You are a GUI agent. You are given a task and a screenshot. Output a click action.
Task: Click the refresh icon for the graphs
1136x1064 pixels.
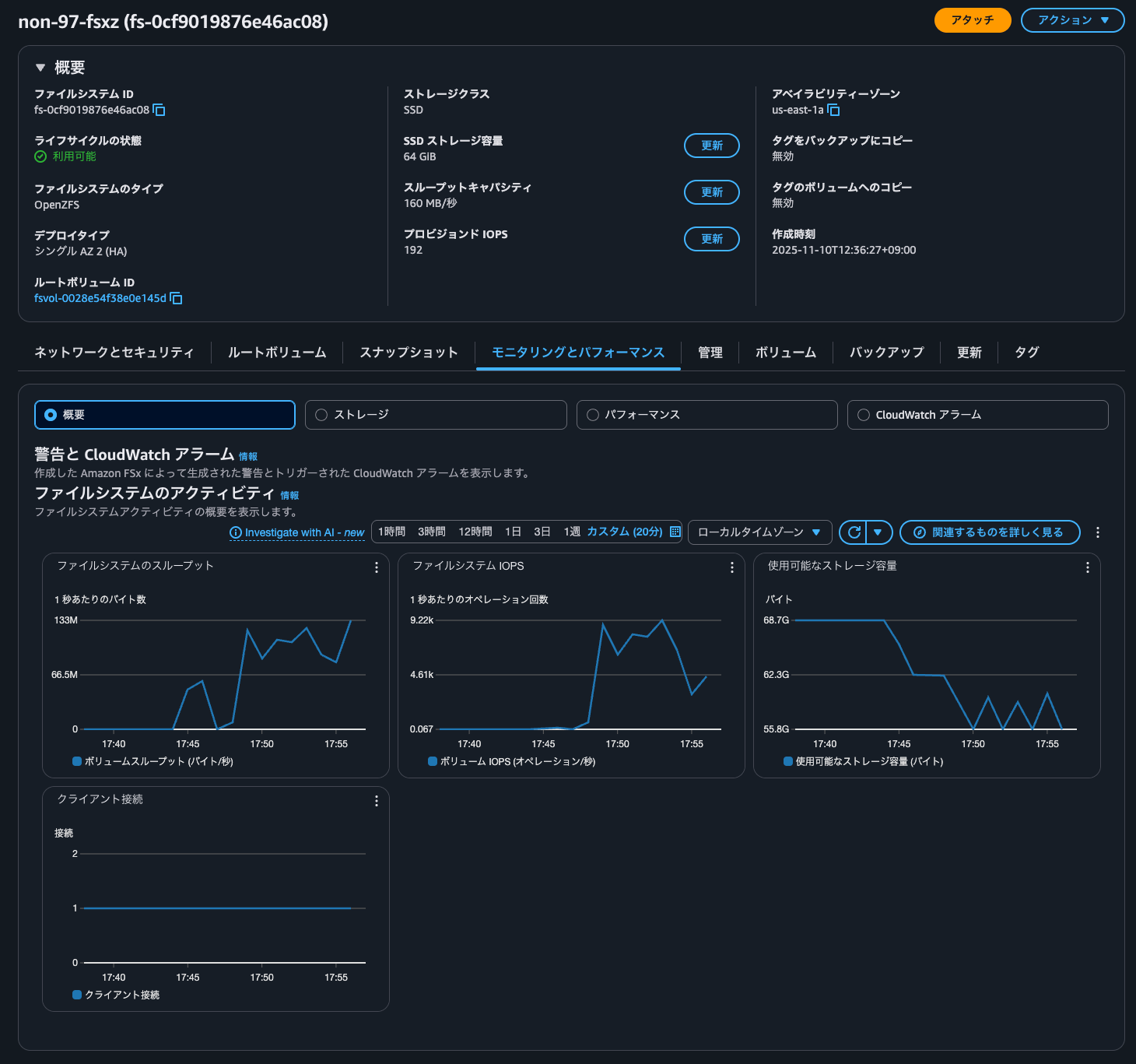pyautogui.click(x=854, y=532)
